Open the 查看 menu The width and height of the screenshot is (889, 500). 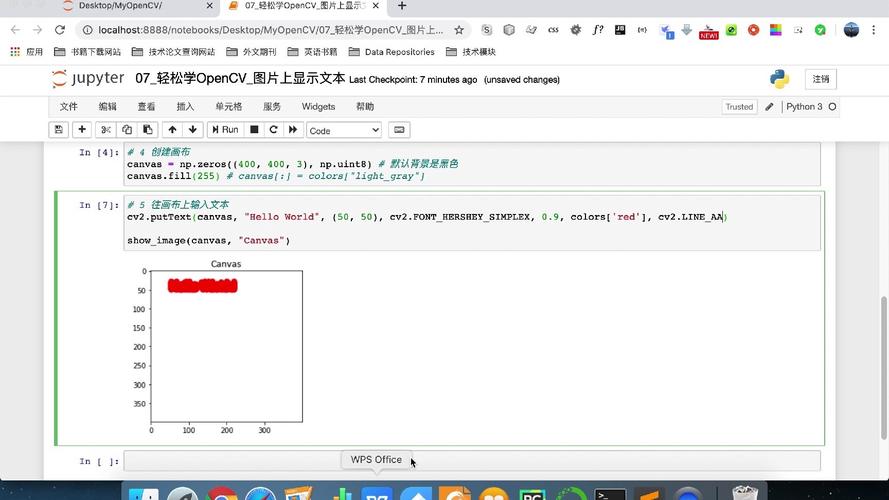(x=146, y=107)
